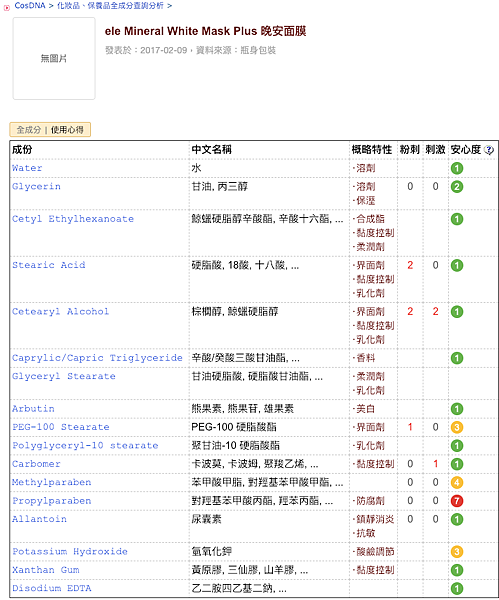Screen dimensions: 499x600
Task: Click the 抗敏 property in Allantoin row
Action: pos(365,533)
